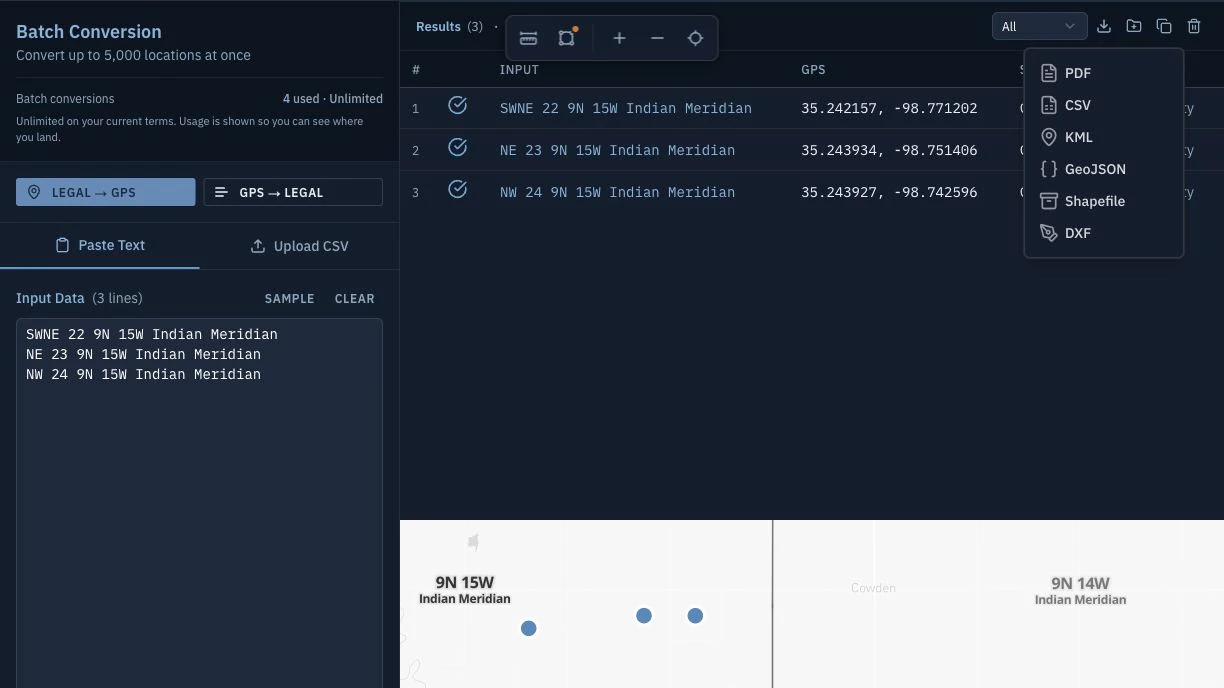
Task: Click the leftmost map marker dot
Action: (529, 628)
